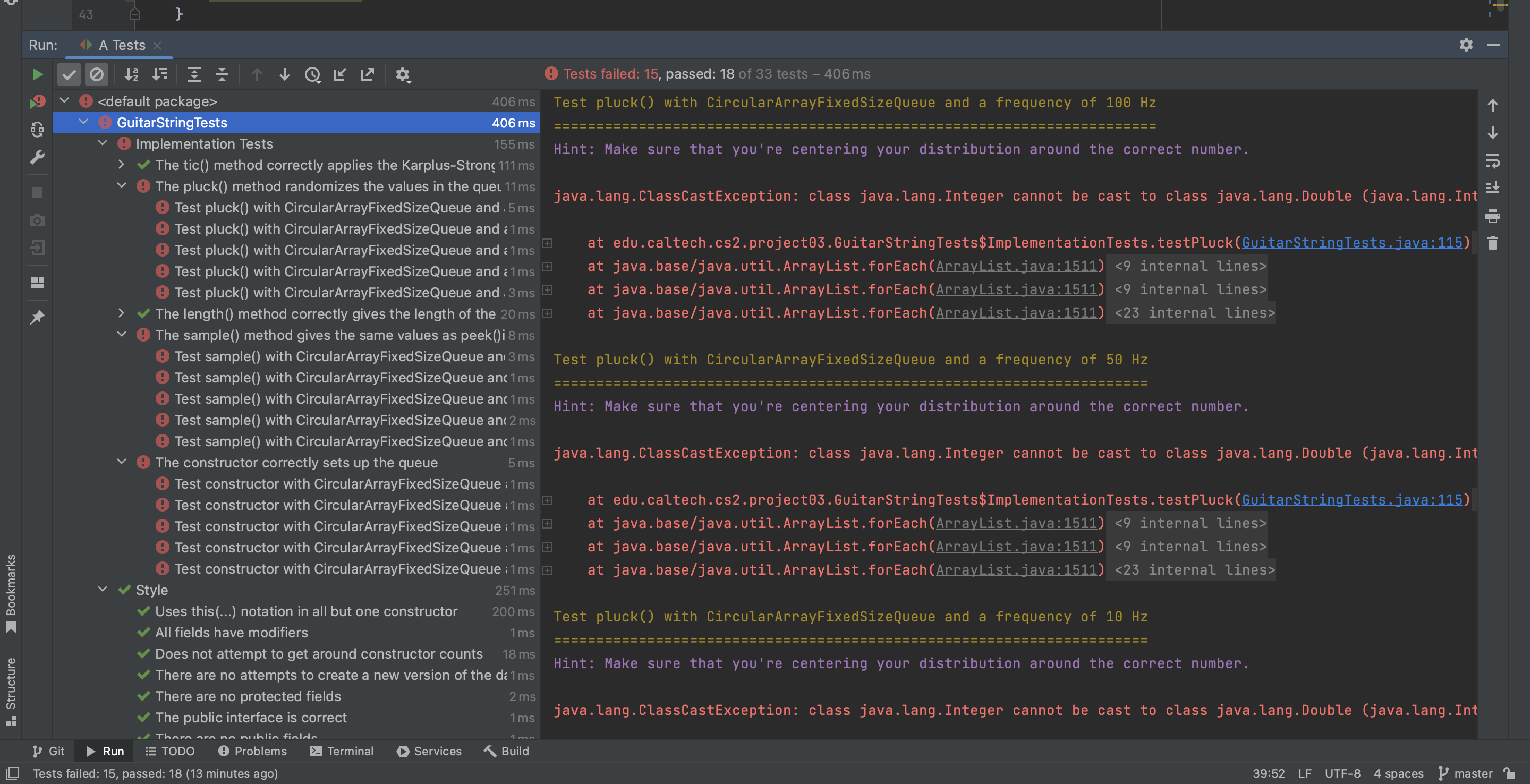Viewport: 1530px width, 784px height.
Task: Click the Clear All trash icon
Action: coord(1492,243)
